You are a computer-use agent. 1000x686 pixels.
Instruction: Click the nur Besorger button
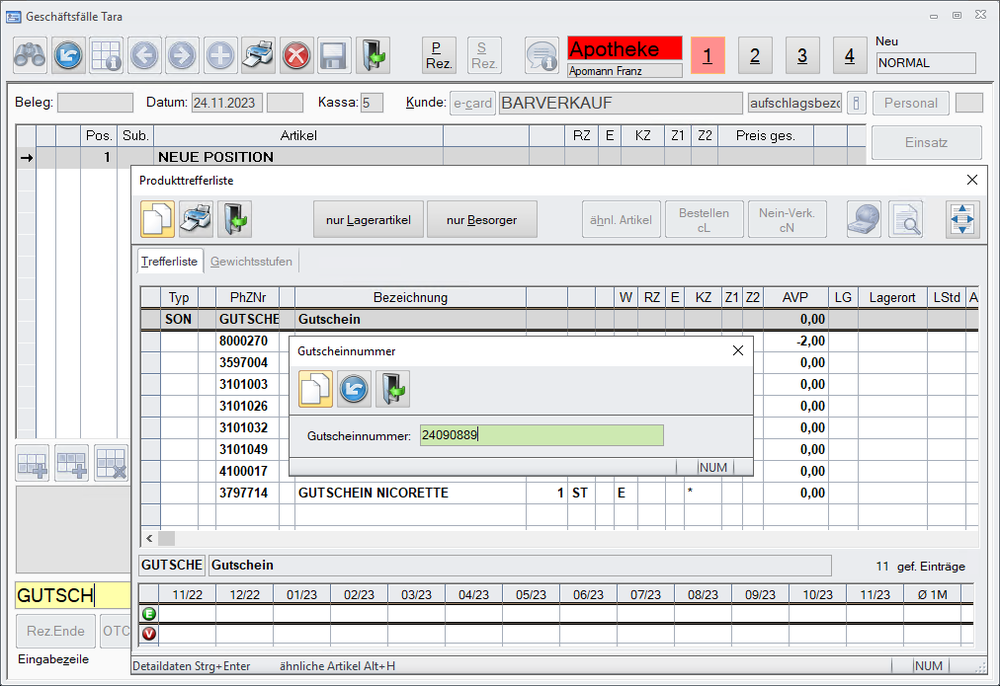(x=482, y=219)
